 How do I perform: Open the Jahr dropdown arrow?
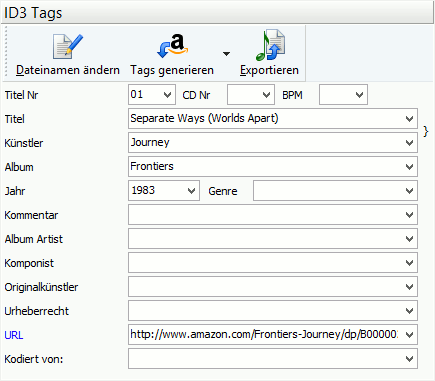[191, 191]
